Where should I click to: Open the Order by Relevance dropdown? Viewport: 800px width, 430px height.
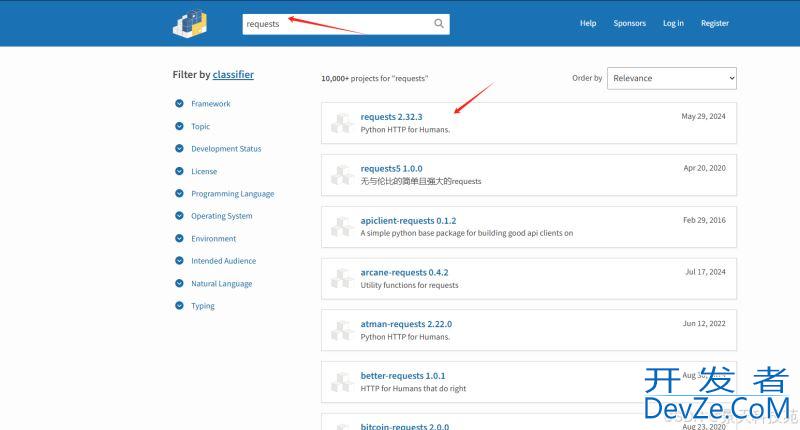pos(672,78)
